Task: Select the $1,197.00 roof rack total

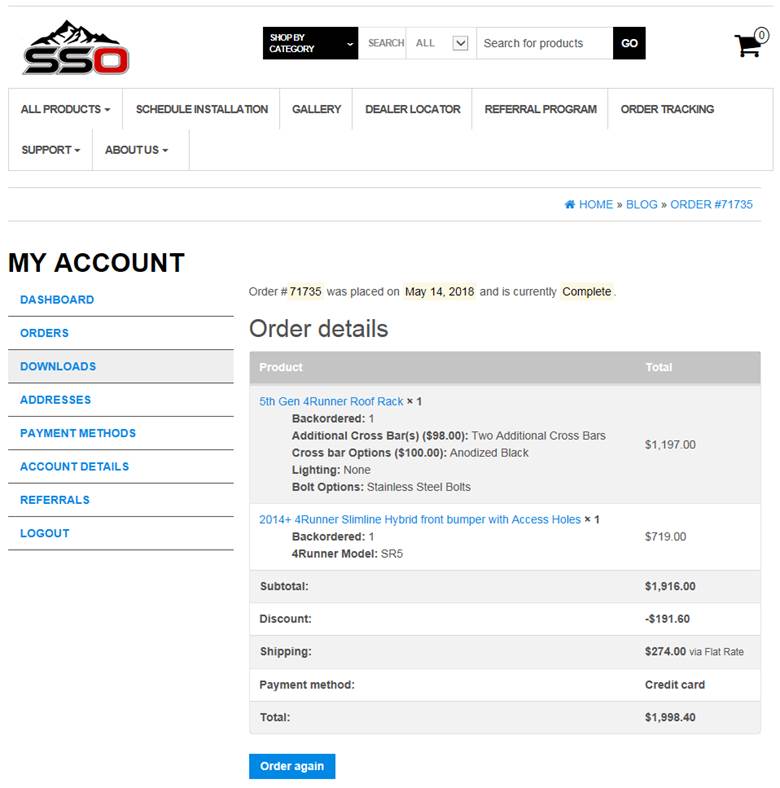Action: pyautogui.click(x=670, y=444)
